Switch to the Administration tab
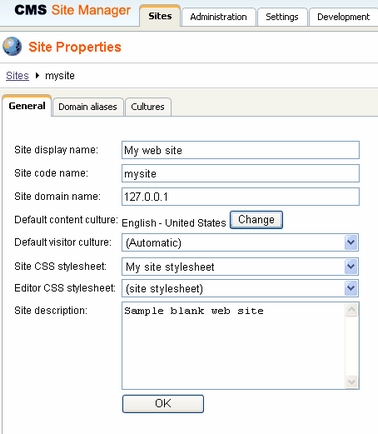This screenshot has height=434, width=378. (218, 17)
